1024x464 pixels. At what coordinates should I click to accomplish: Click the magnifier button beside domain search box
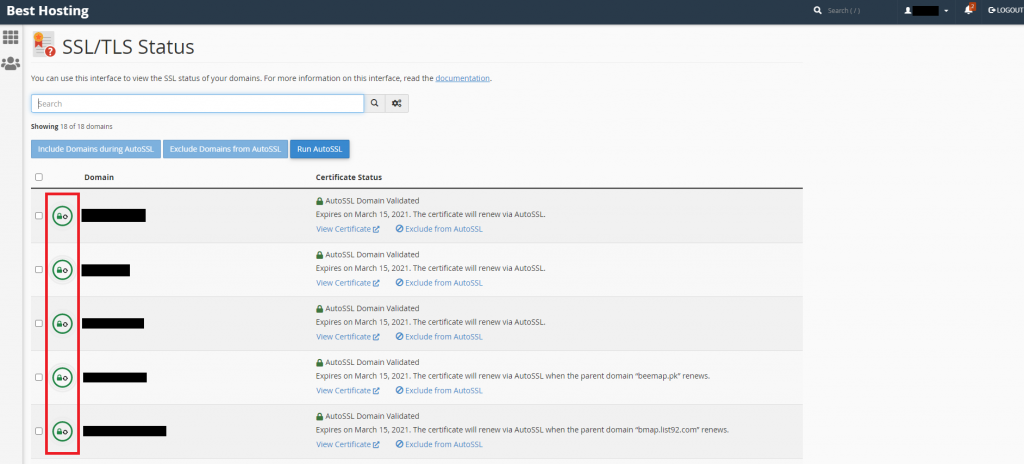pos(375,103)
